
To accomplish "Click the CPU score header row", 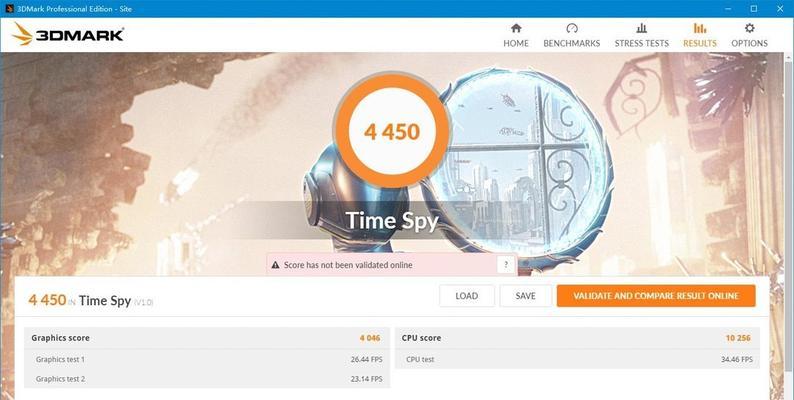I will [577, 338].
